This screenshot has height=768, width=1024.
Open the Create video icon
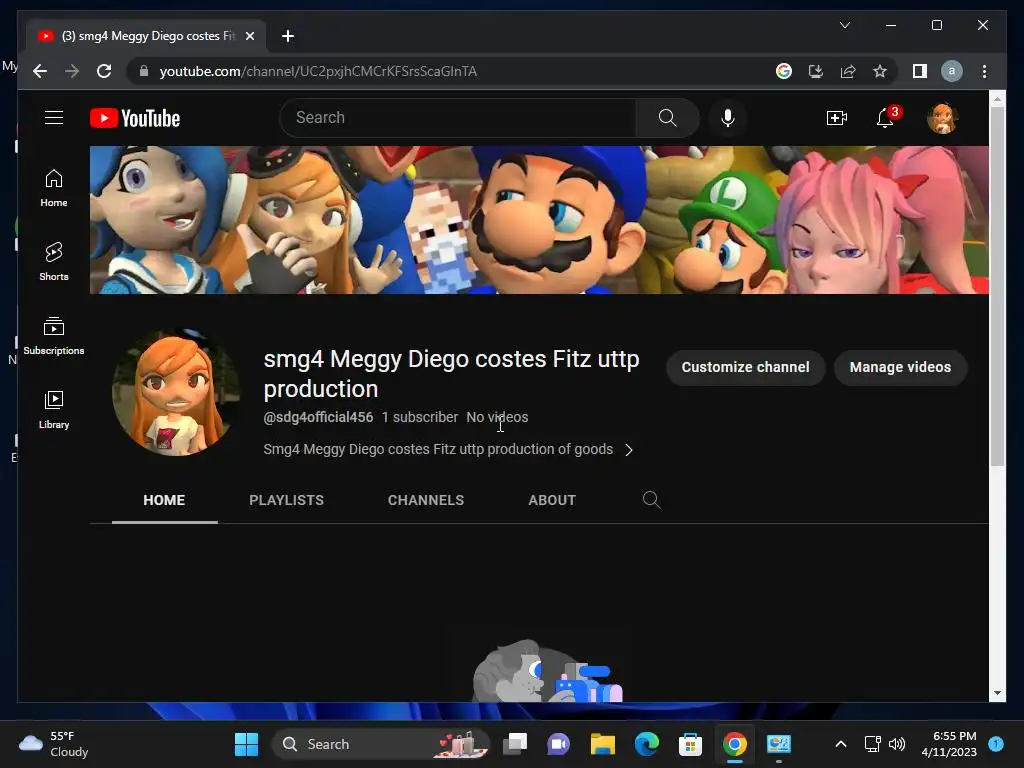(x=837, y=118)
